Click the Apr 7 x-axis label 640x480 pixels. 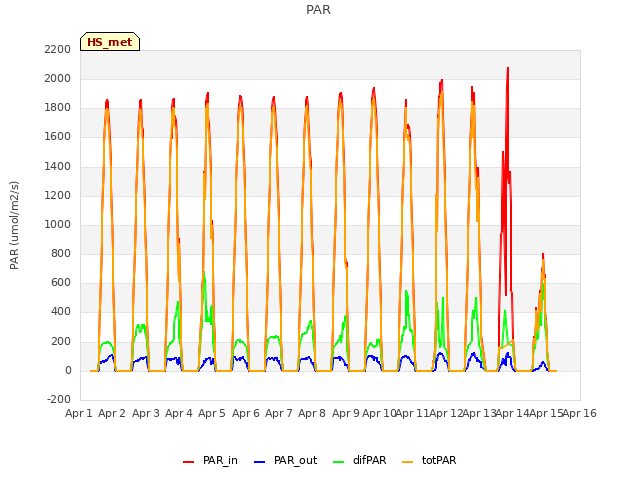279,413
